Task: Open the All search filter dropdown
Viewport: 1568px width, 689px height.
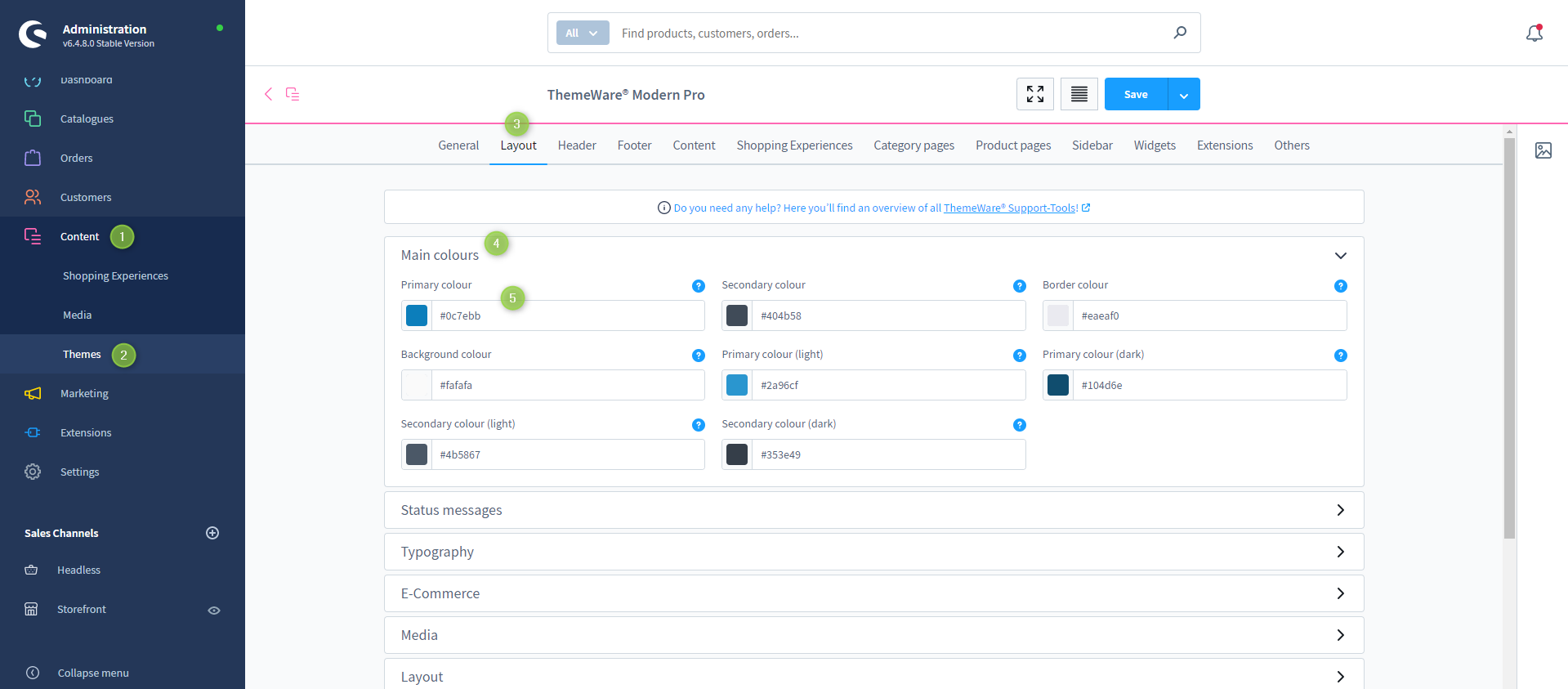Action: click(x=582, y=33)
